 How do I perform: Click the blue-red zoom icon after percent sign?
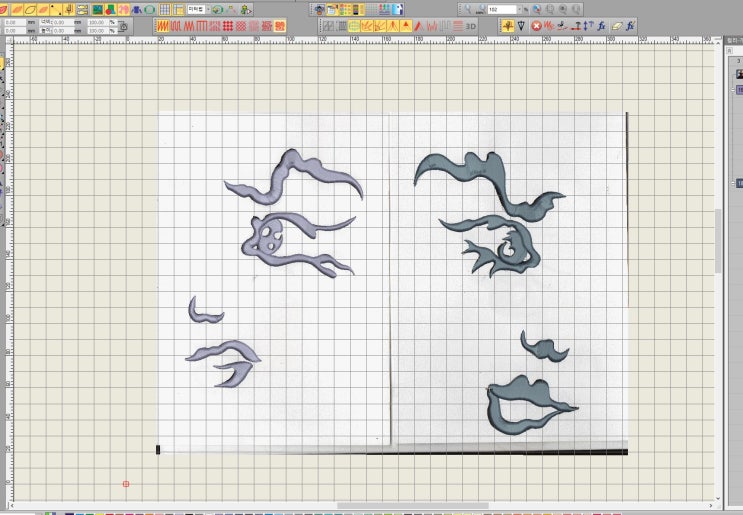pyautogui.click(x=536, y=9)
